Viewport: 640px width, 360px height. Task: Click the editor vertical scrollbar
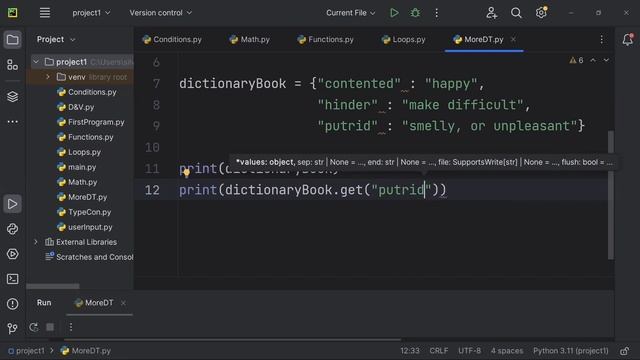pos(611,195)
